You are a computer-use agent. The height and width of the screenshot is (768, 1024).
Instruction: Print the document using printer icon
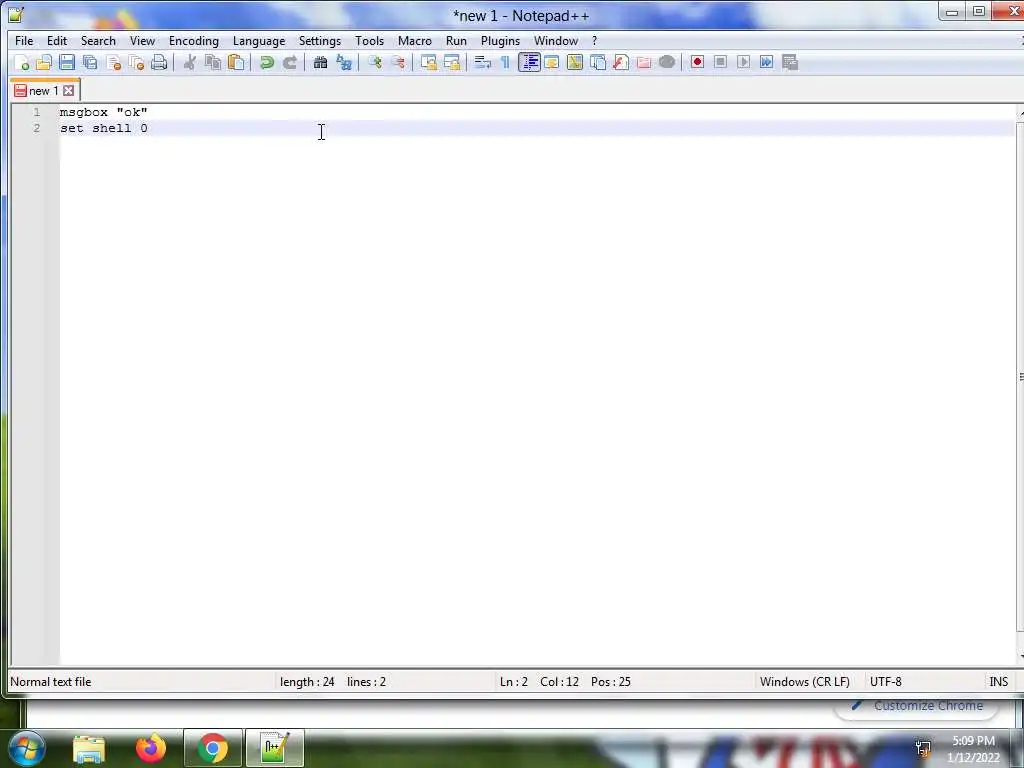(x=159, y=63)
